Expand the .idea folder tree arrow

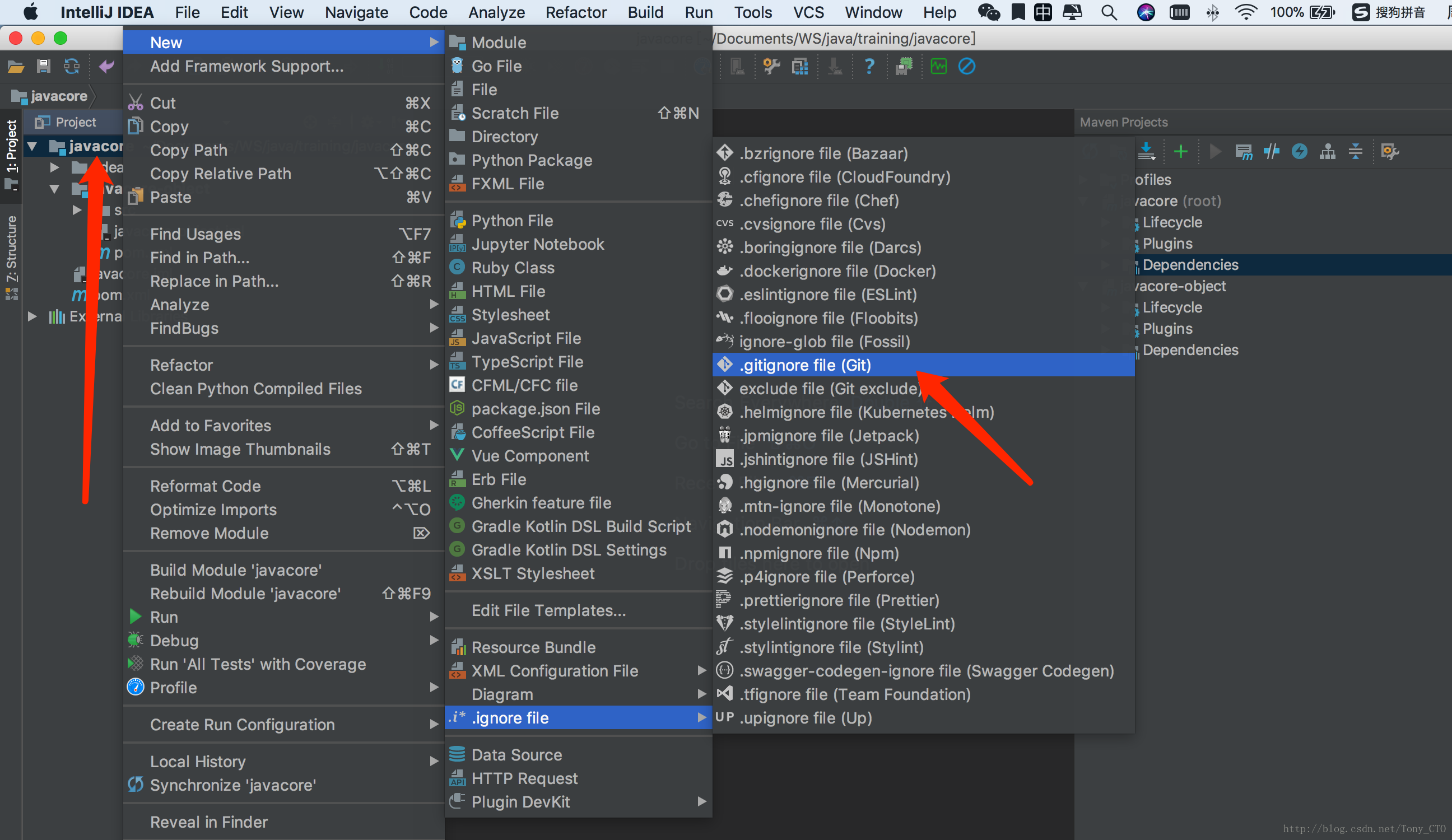point(55,167)
